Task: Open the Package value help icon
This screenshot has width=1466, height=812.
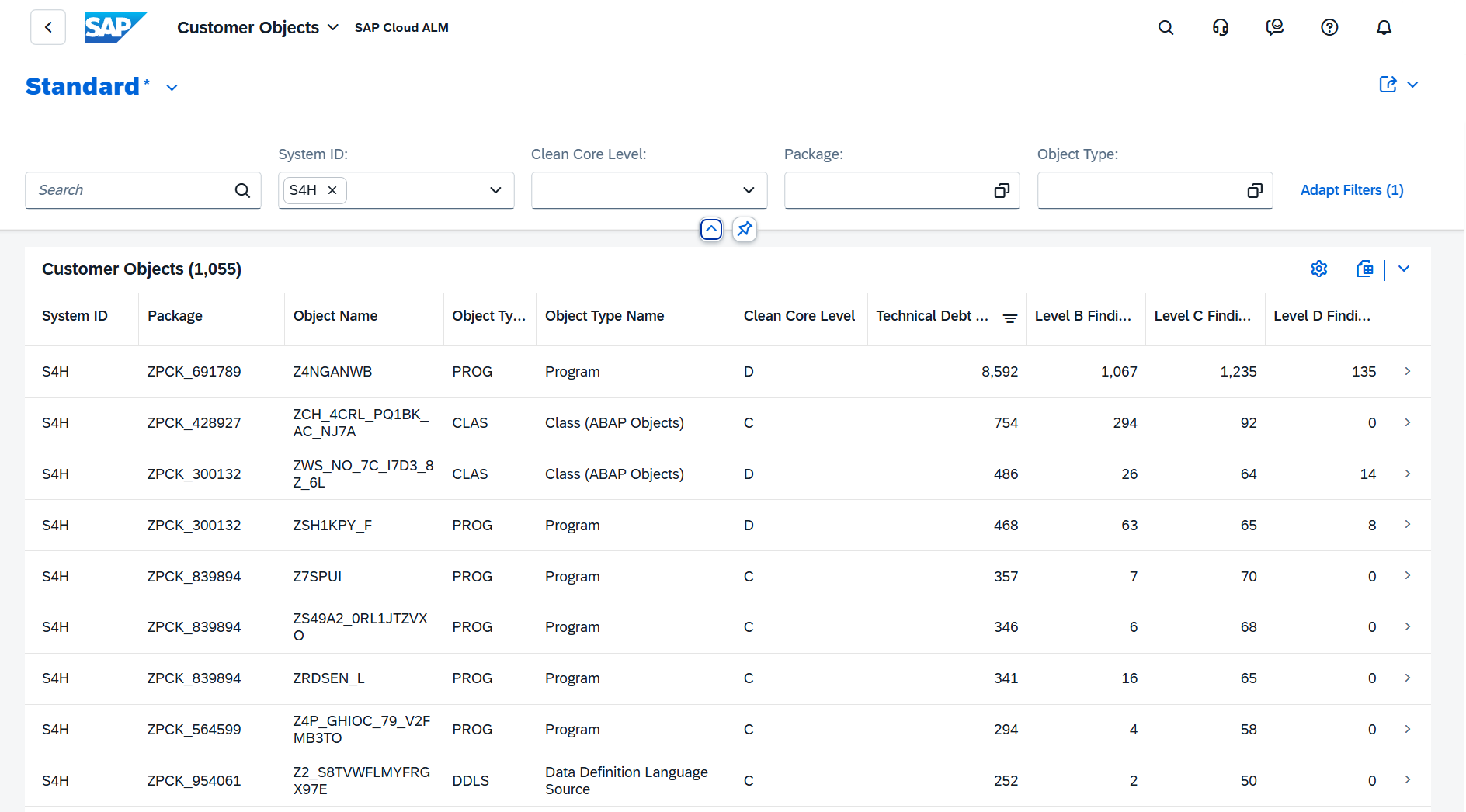Action: click(x=1002, y=190)
